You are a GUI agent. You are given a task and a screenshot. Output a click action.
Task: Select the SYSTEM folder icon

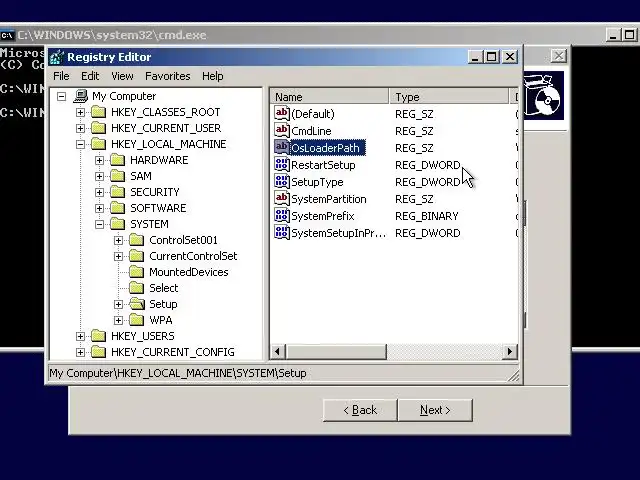(x=118, y=224)
